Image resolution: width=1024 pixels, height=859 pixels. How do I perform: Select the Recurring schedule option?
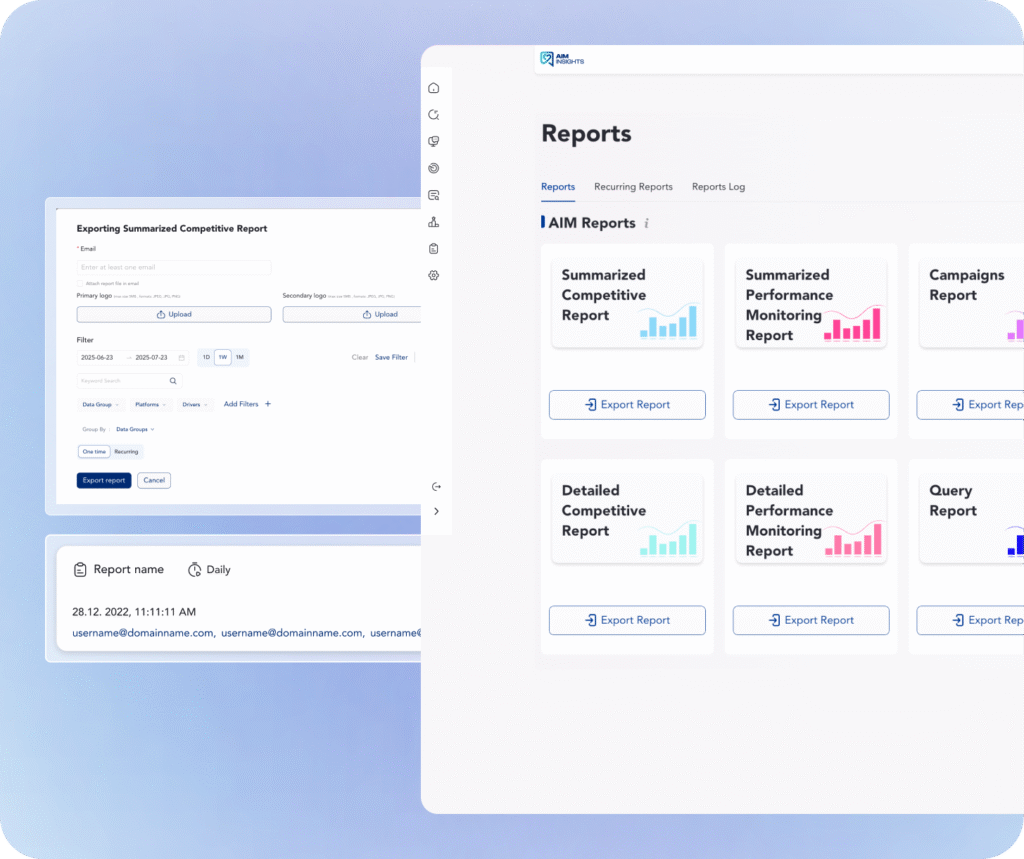pos(126,452)
